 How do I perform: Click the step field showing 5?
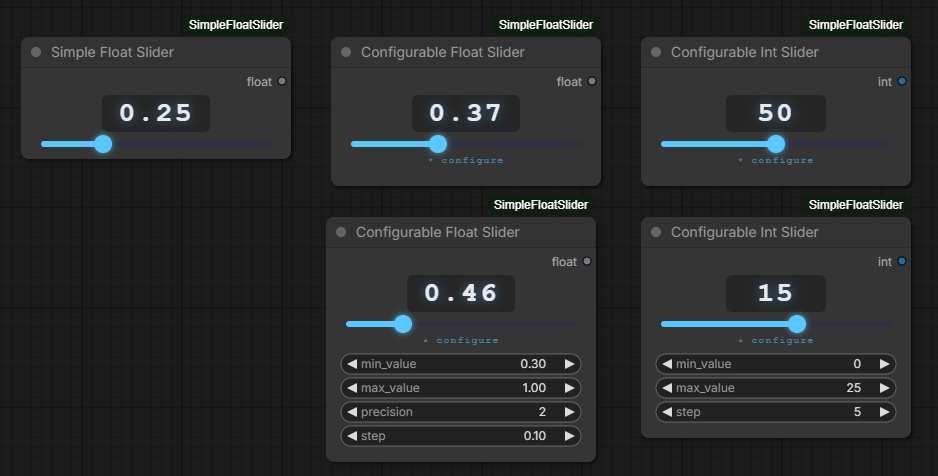776,412
